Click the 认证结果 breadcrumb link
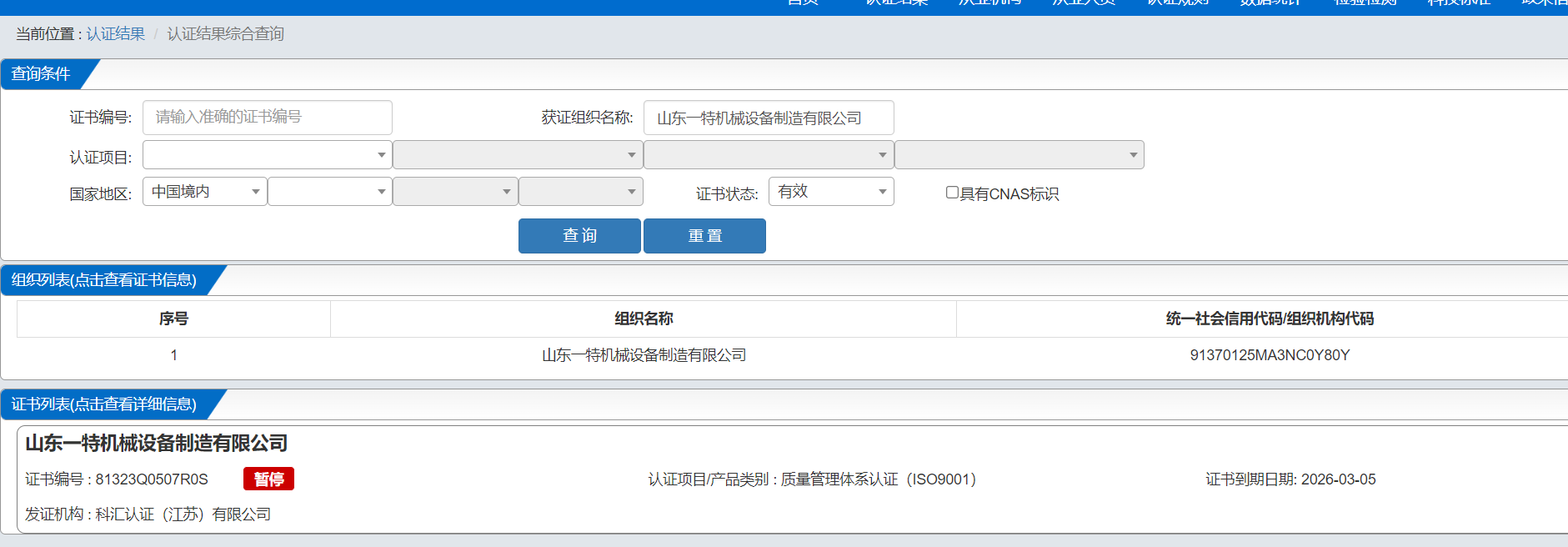The width and height of the screenshot is (1568, 547). pos(116,34)
